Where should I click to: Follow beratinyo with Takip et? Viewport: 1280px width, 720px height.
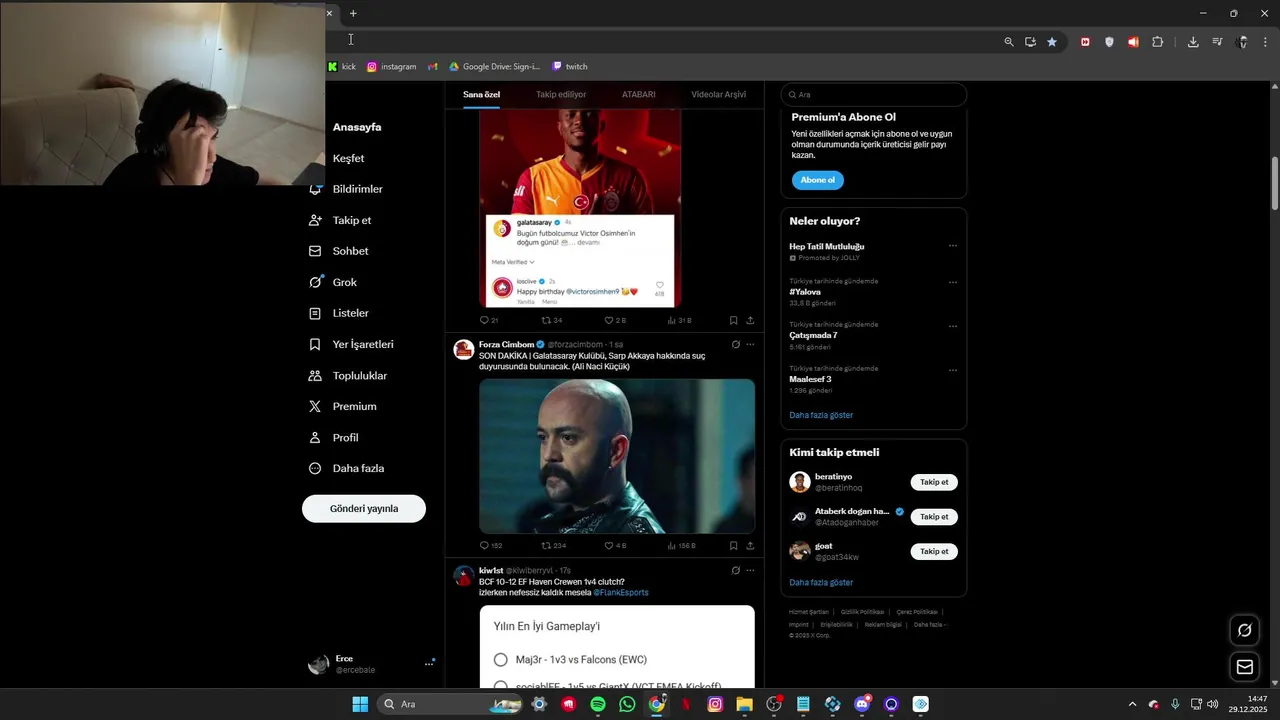click(934, 482)
